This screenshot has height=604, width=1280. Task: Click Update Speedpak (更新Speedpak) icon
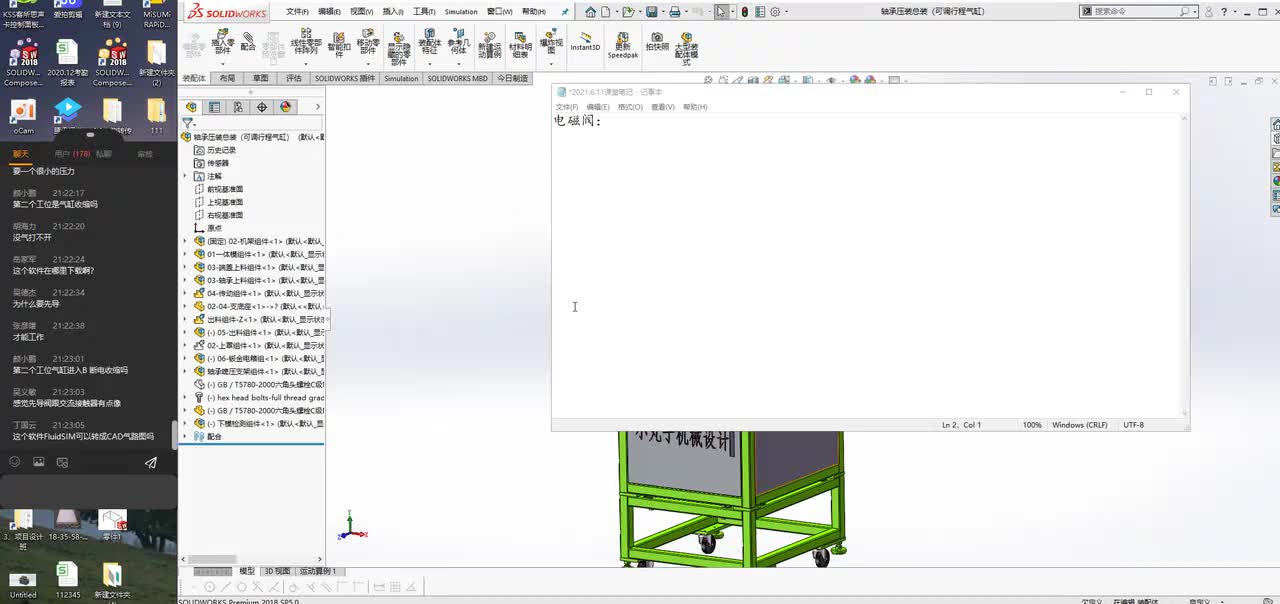point(623,44)
